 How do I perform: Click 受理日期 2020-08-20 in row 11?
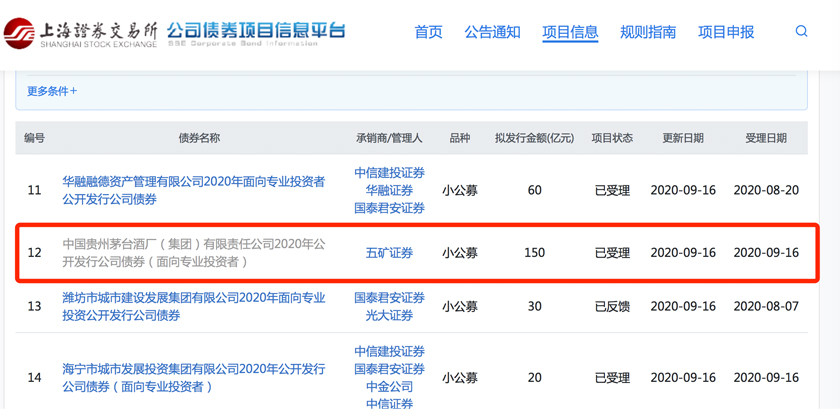click(x=766, y=190)
